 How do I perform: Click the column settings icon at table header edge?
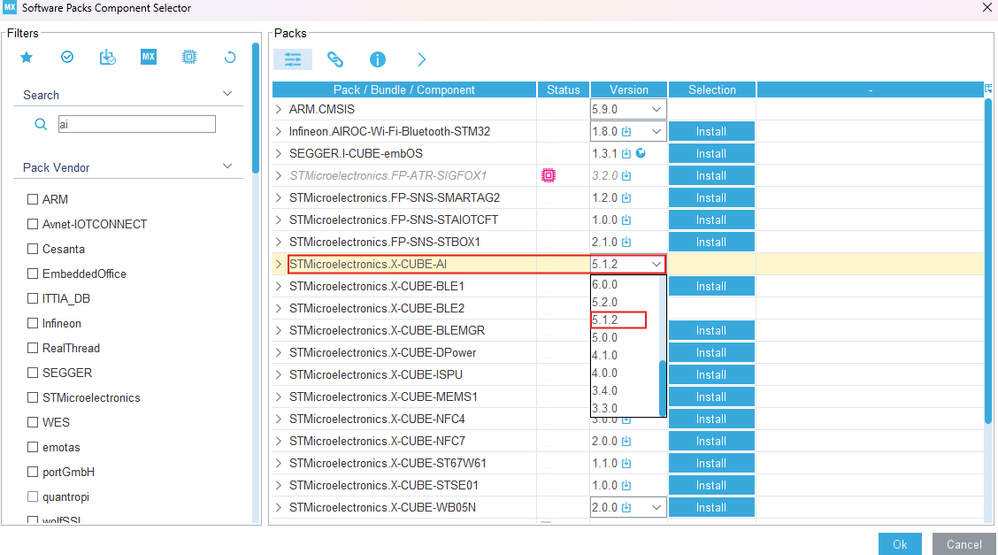[x=988, y=89]
